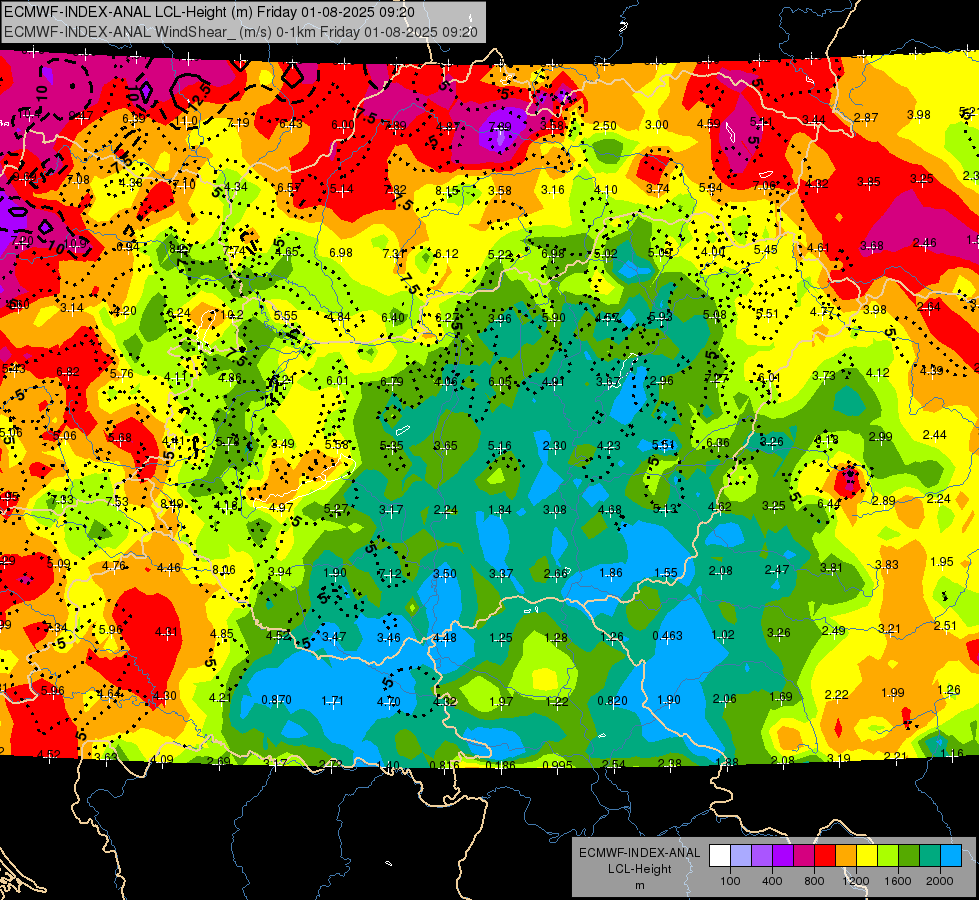Click the lime green legend swatch
979x900 pixels.
pos(888,856)
